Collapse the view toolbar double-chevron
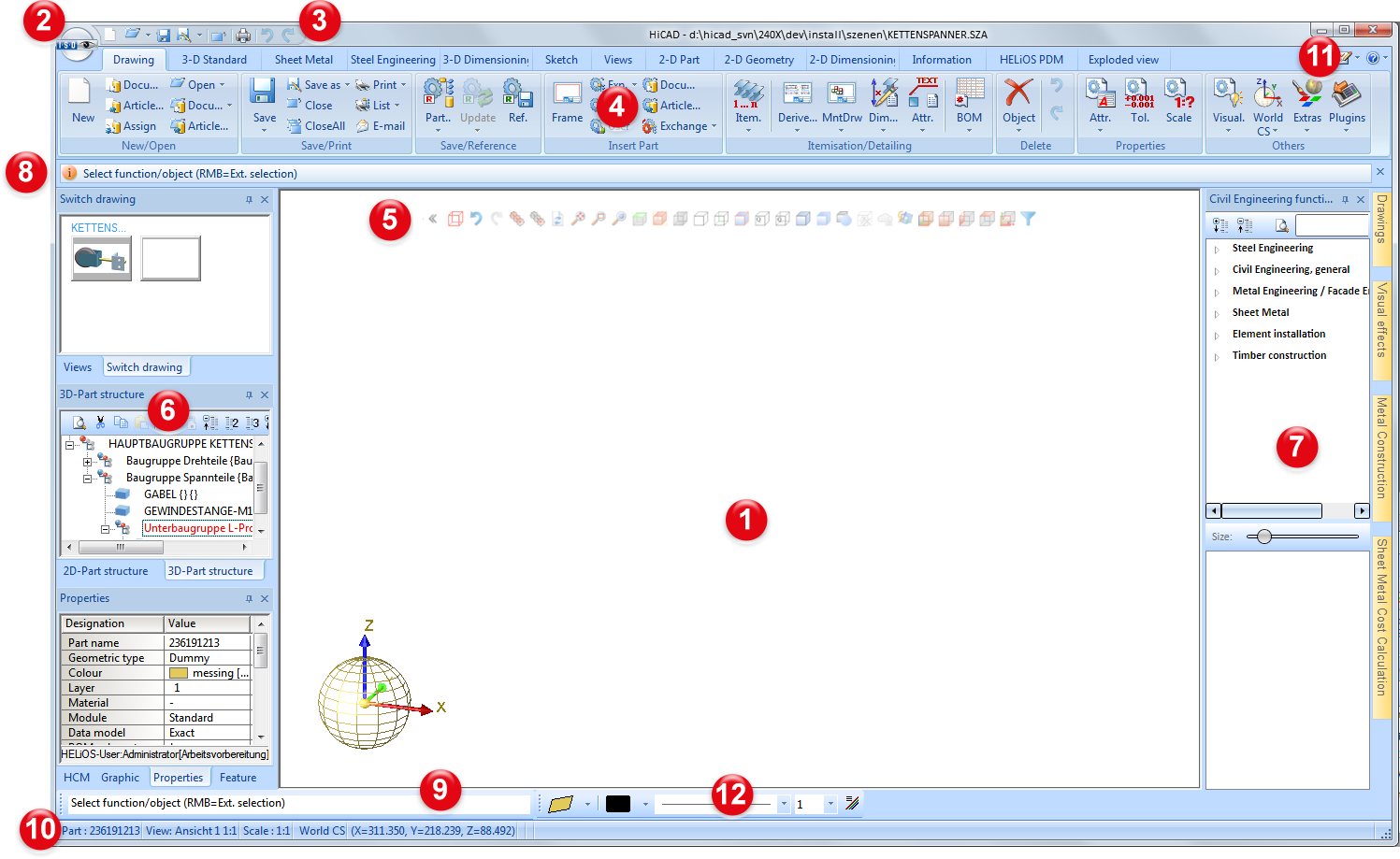The height and width of the screenshot is (859, 1400). pos(433,219)
